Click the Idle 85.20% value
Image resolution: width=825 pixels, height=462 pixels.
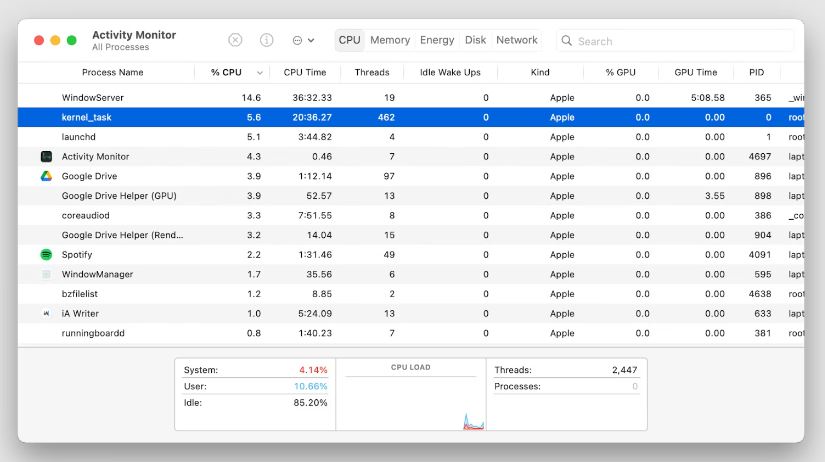[x=310, y=403]
